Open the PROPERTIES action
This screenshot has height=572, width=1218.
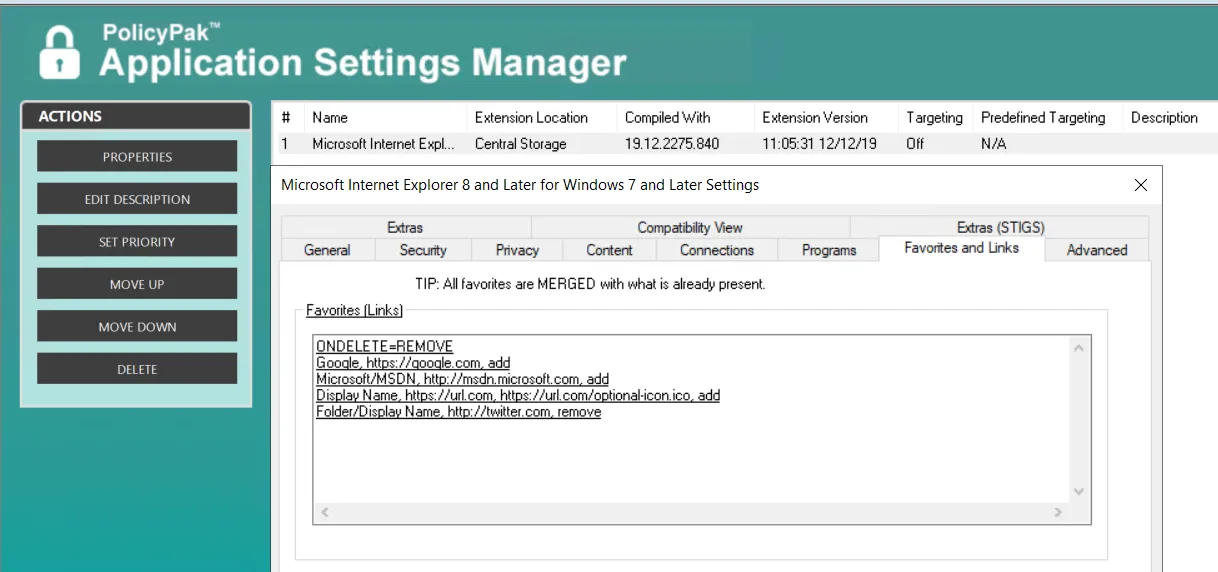tap(137, 157)
